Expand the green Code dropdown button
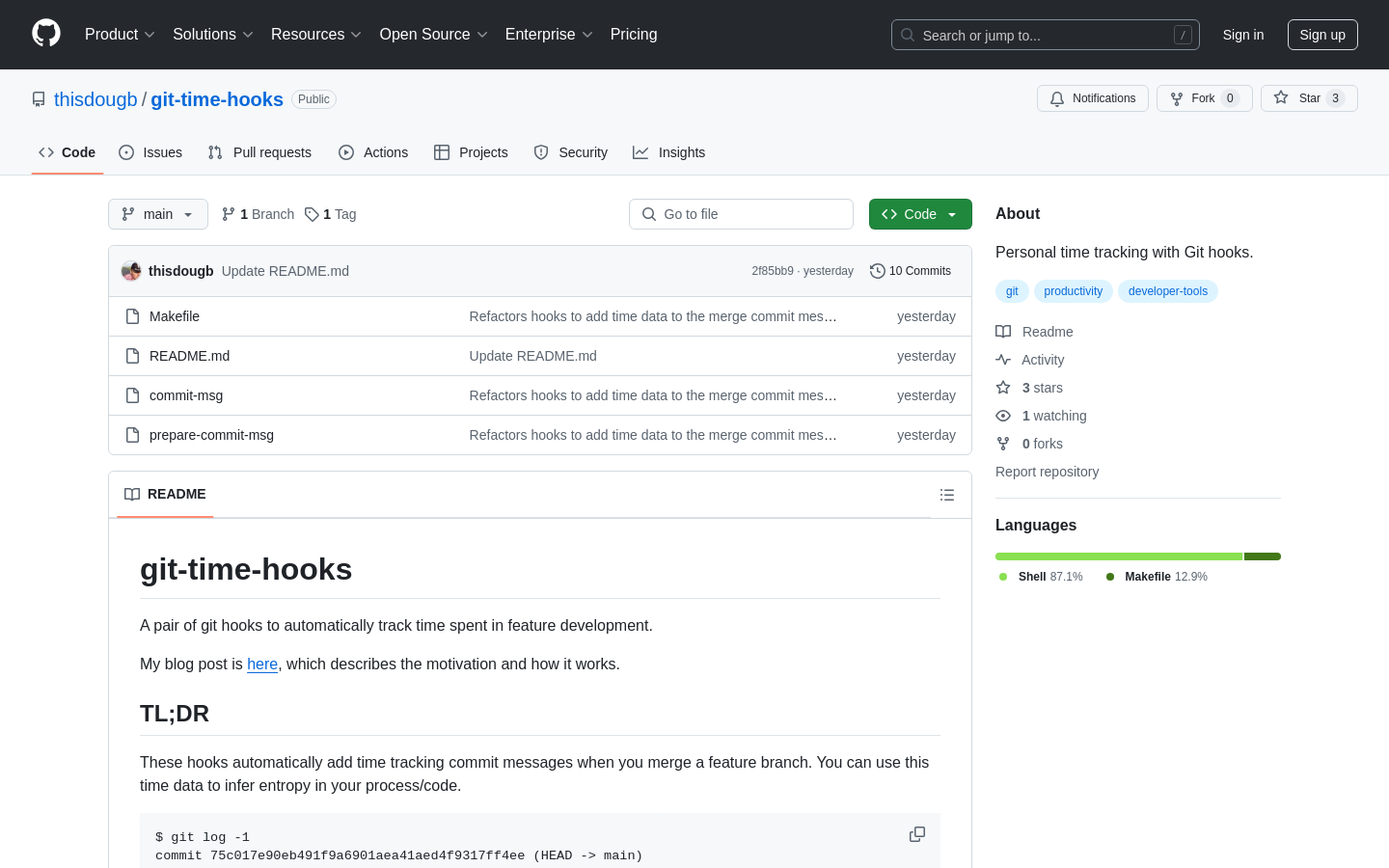Screen dimensions: 1389x868 pos(920,214)
